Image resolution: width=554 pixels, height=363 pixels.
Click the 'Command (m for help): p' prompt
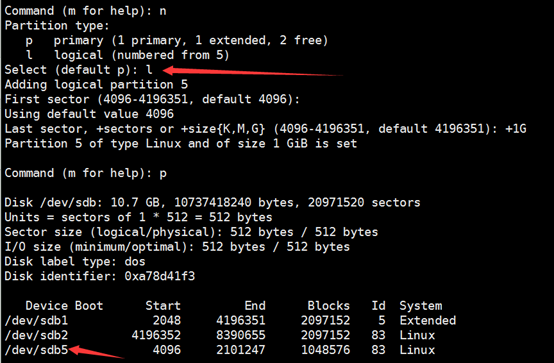(x=86, y=174)
